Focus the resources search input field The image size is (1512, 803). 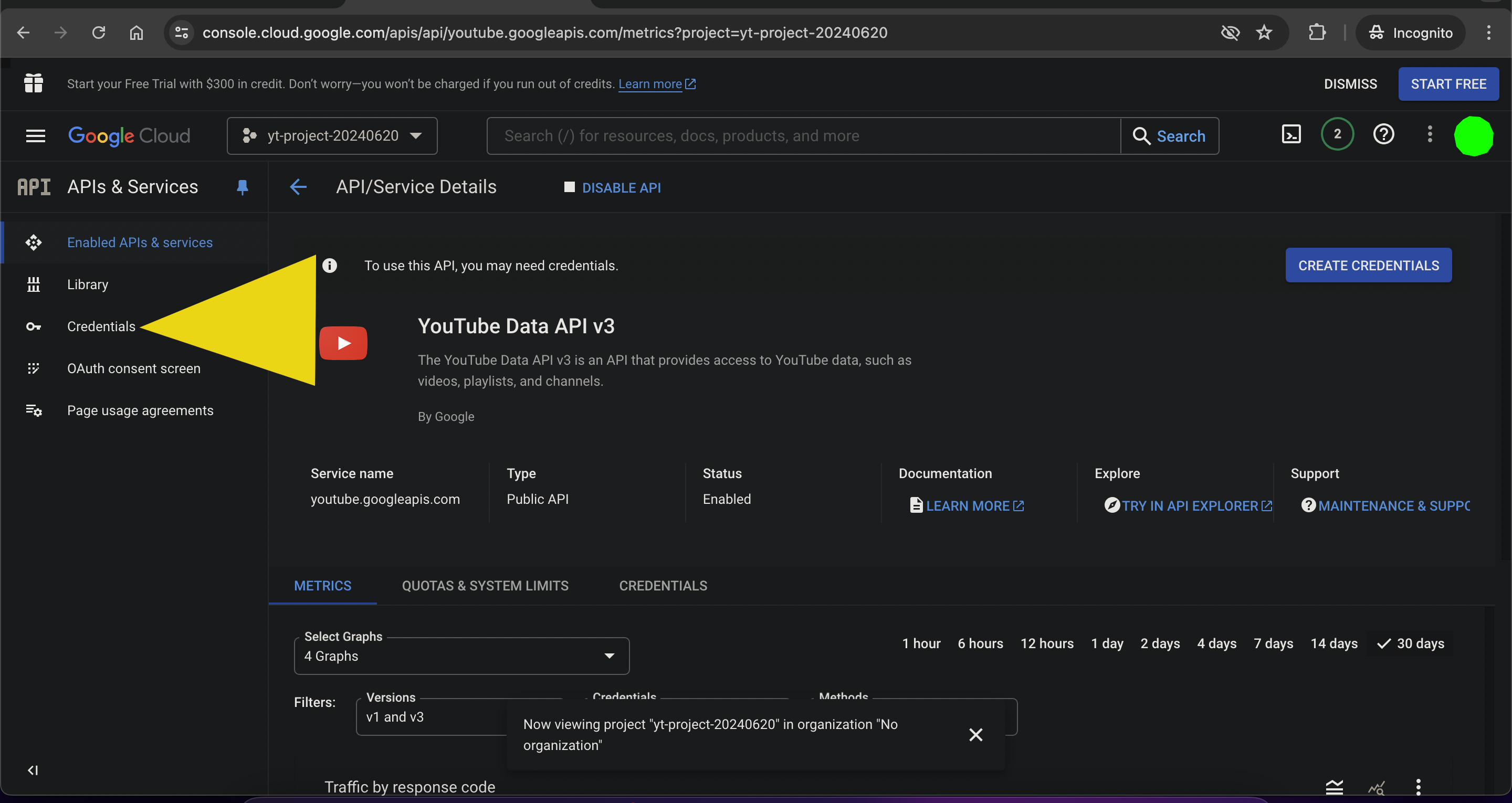(804, 136)
